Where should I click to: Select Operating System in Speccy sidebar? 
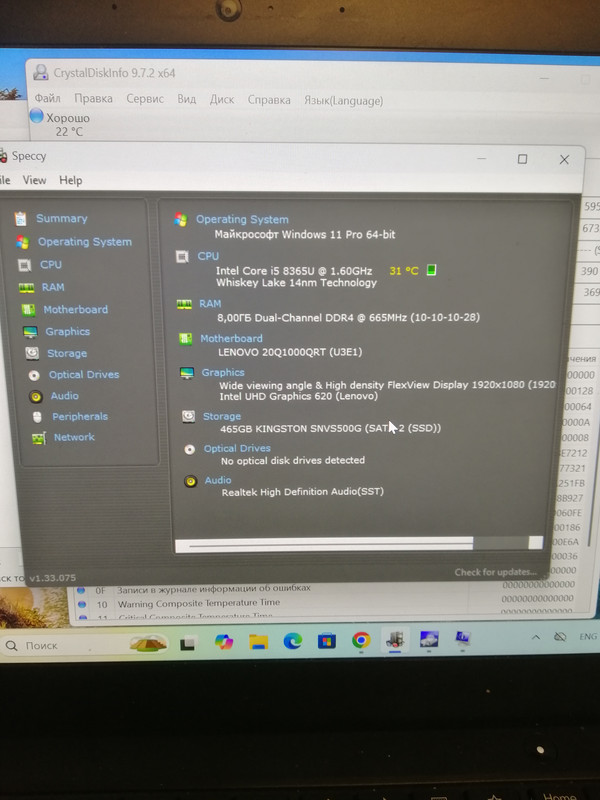[x=85, y=242]
